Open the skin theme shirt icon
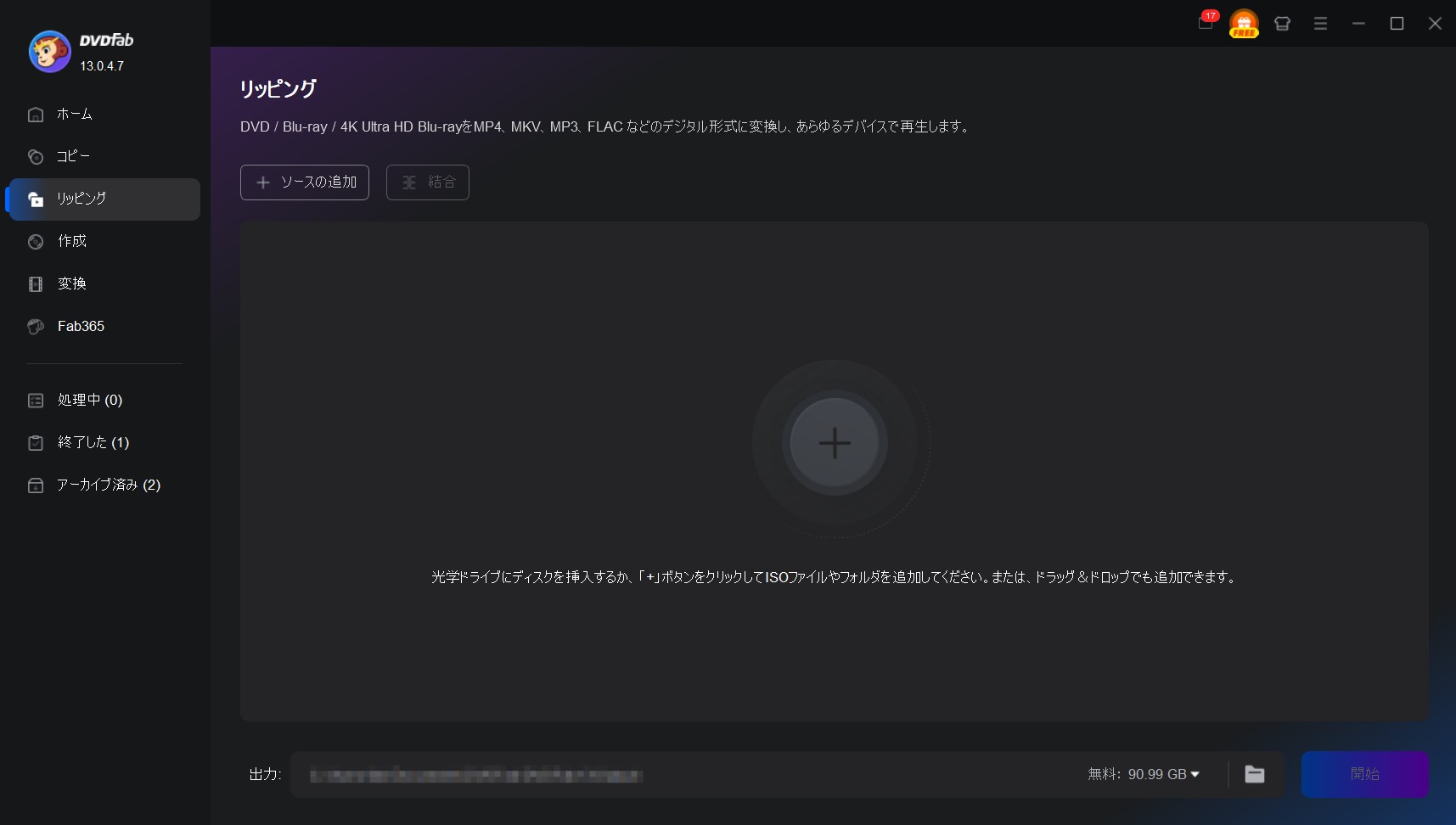This screenshot has width=1456, height=825. coord(1282,24)
